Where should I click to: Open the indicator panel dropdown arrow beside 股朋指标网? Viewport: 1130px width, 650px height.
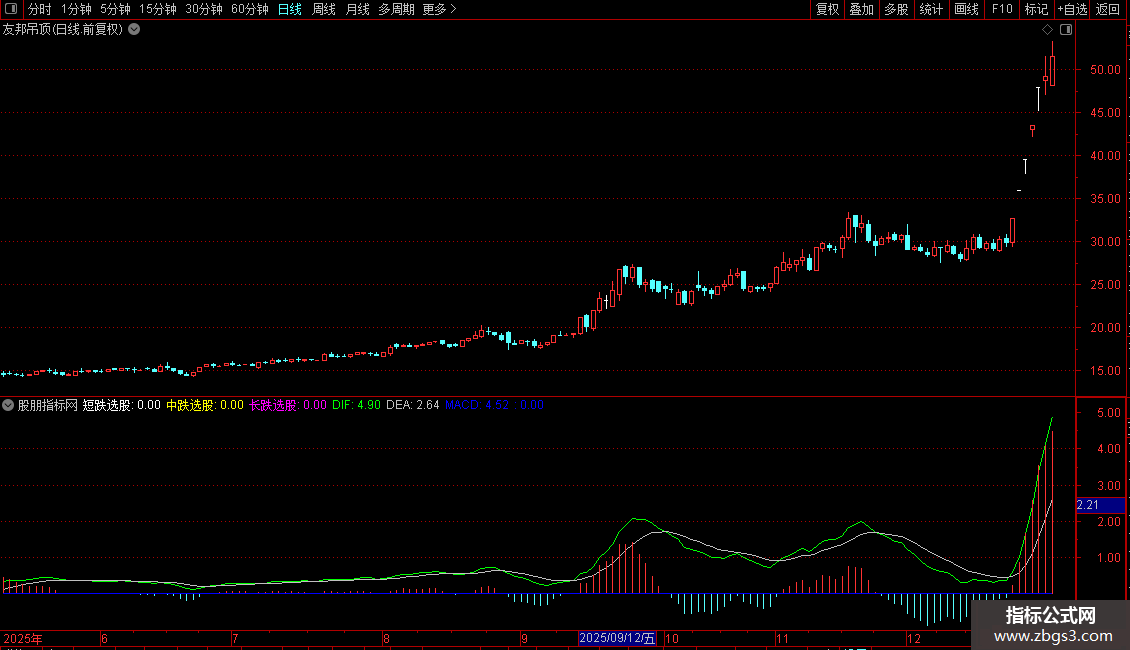tap(8, 405)
